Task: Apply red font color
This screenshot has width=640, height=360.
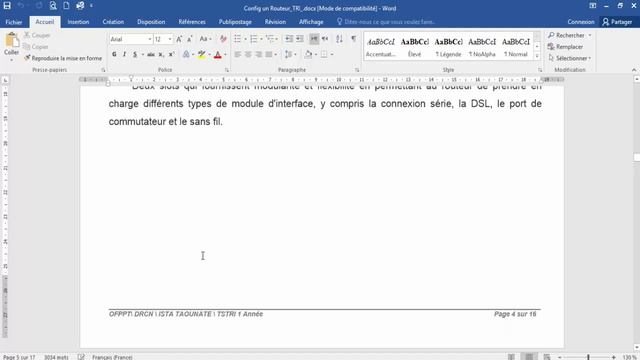Action: click(x=218, y=54)
